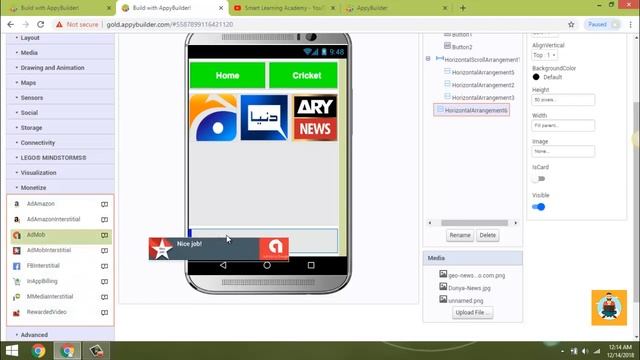640x360 pixels.
Task: Select the AdMobInterstitial component icon
Action: coord(16,251)
